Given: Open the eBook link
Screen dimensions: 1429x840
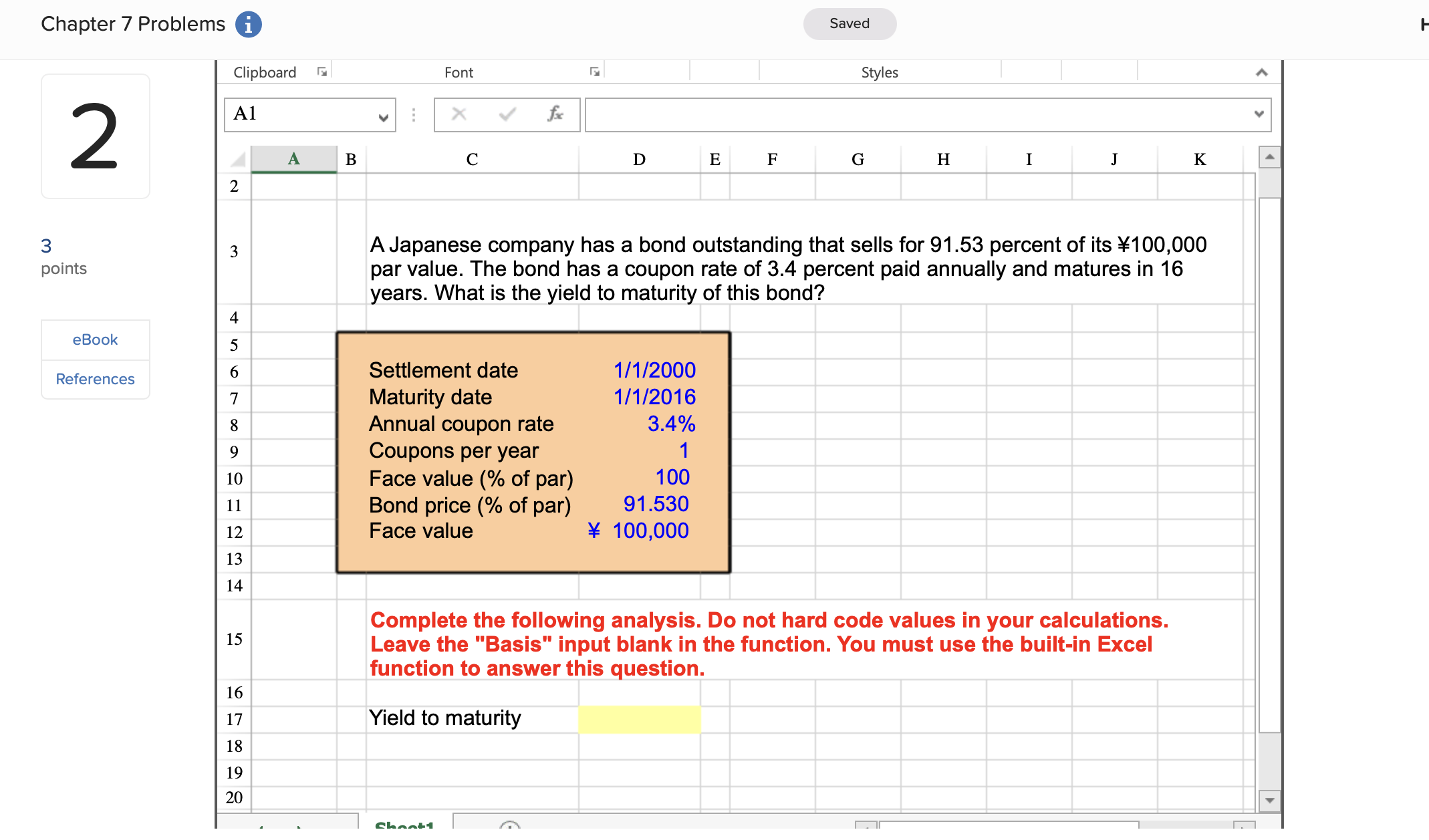Looking at the screenshot, I should pos(95,339).
